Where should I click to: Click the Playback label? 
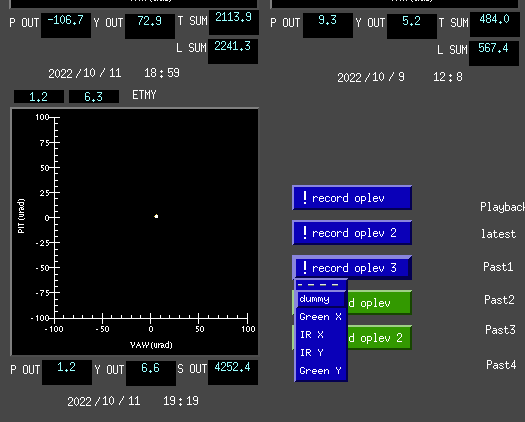[502, 207]
